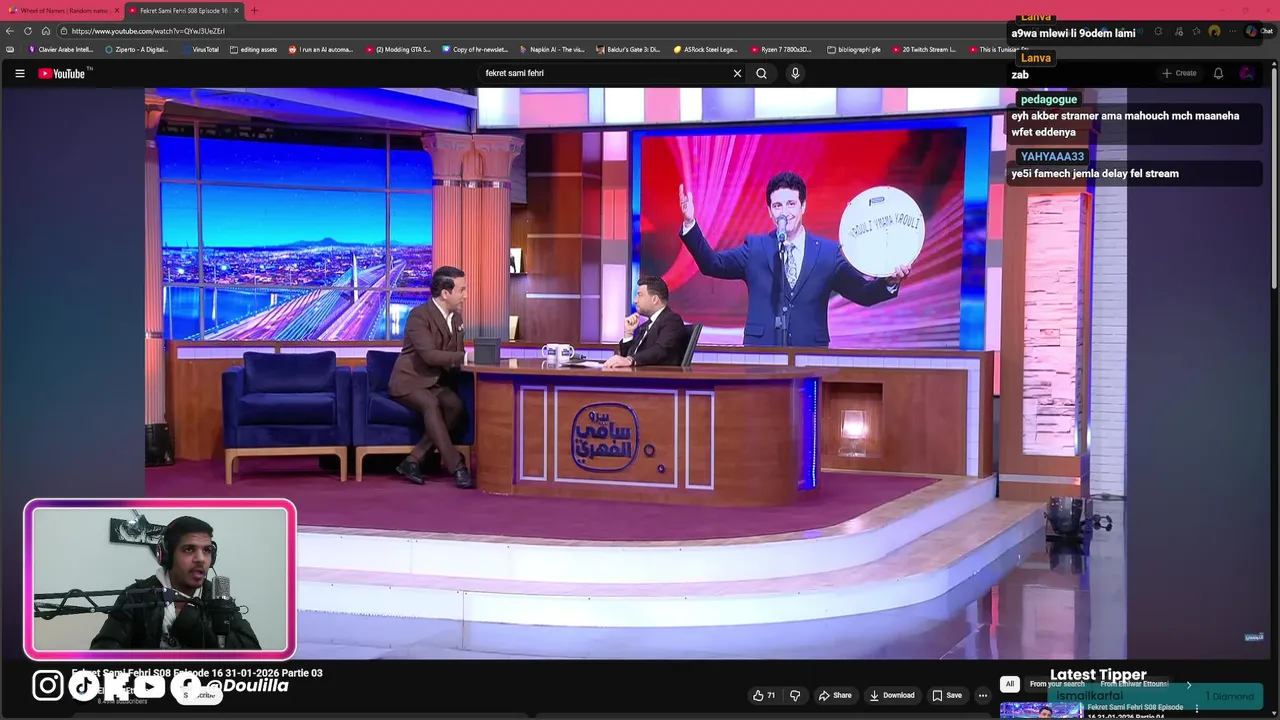The height and width of the screenshot is (720, 1280).
Task: Dislike the video with thumbs down
Action: point(795,695)
